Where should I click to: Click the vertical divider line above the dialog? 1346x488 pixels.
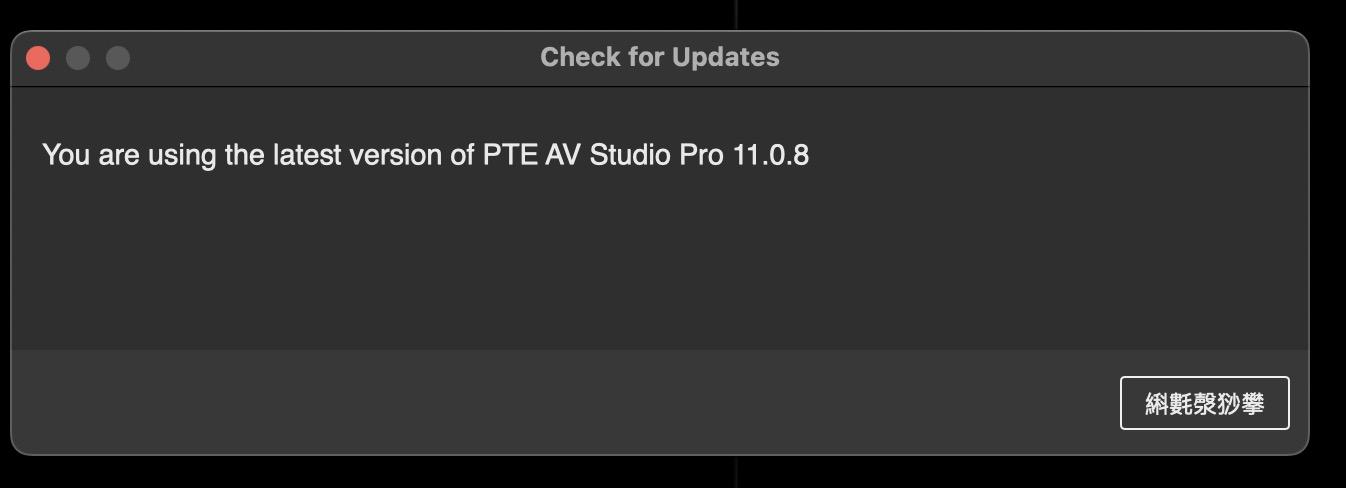pyautogui.click(x=737, y=13)
